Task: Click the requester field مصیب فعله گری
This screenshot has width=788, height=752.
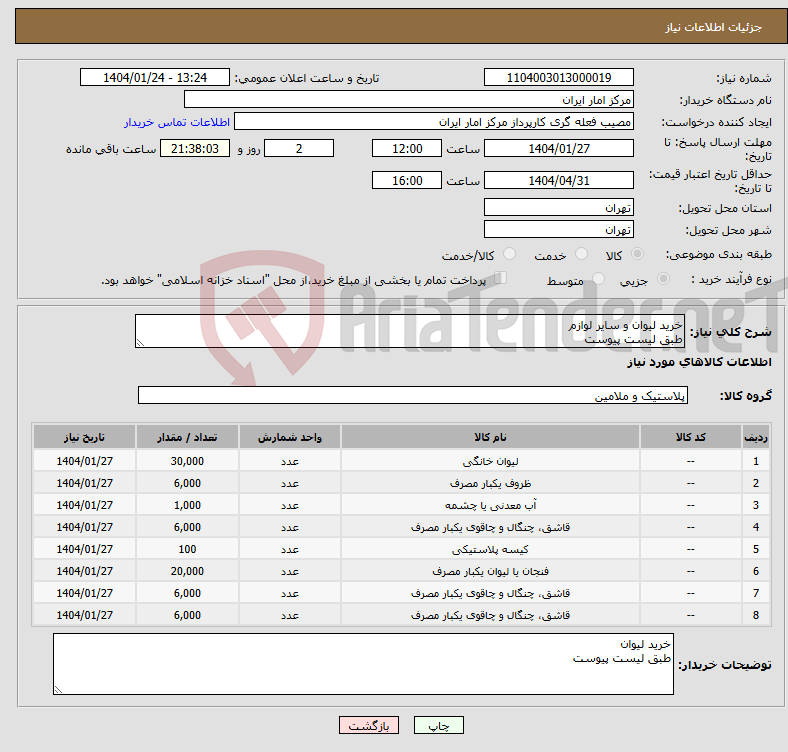Action: (x=434, y=122)
